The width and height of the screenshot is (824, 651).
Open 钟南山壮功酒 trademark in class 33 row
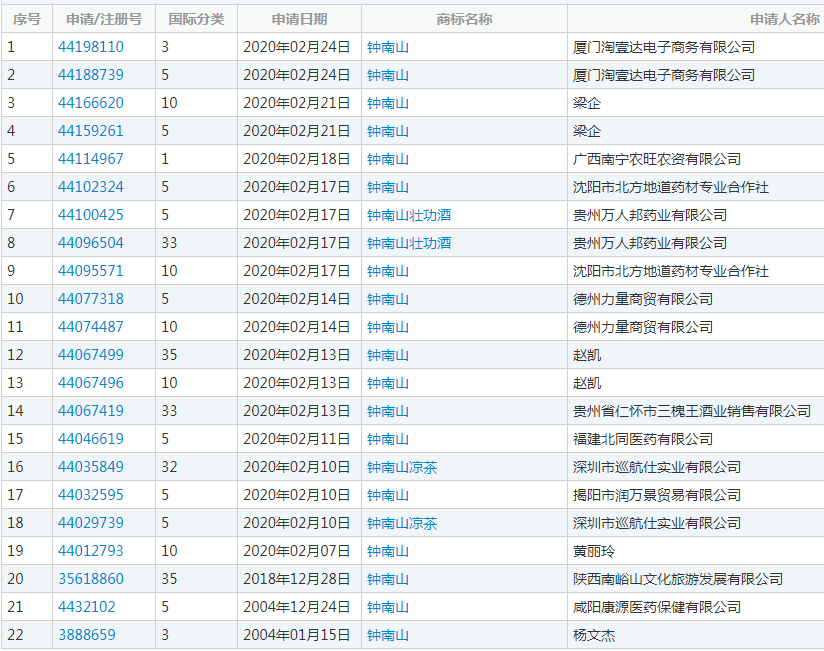pyautogui.click(x=408, y=243)
